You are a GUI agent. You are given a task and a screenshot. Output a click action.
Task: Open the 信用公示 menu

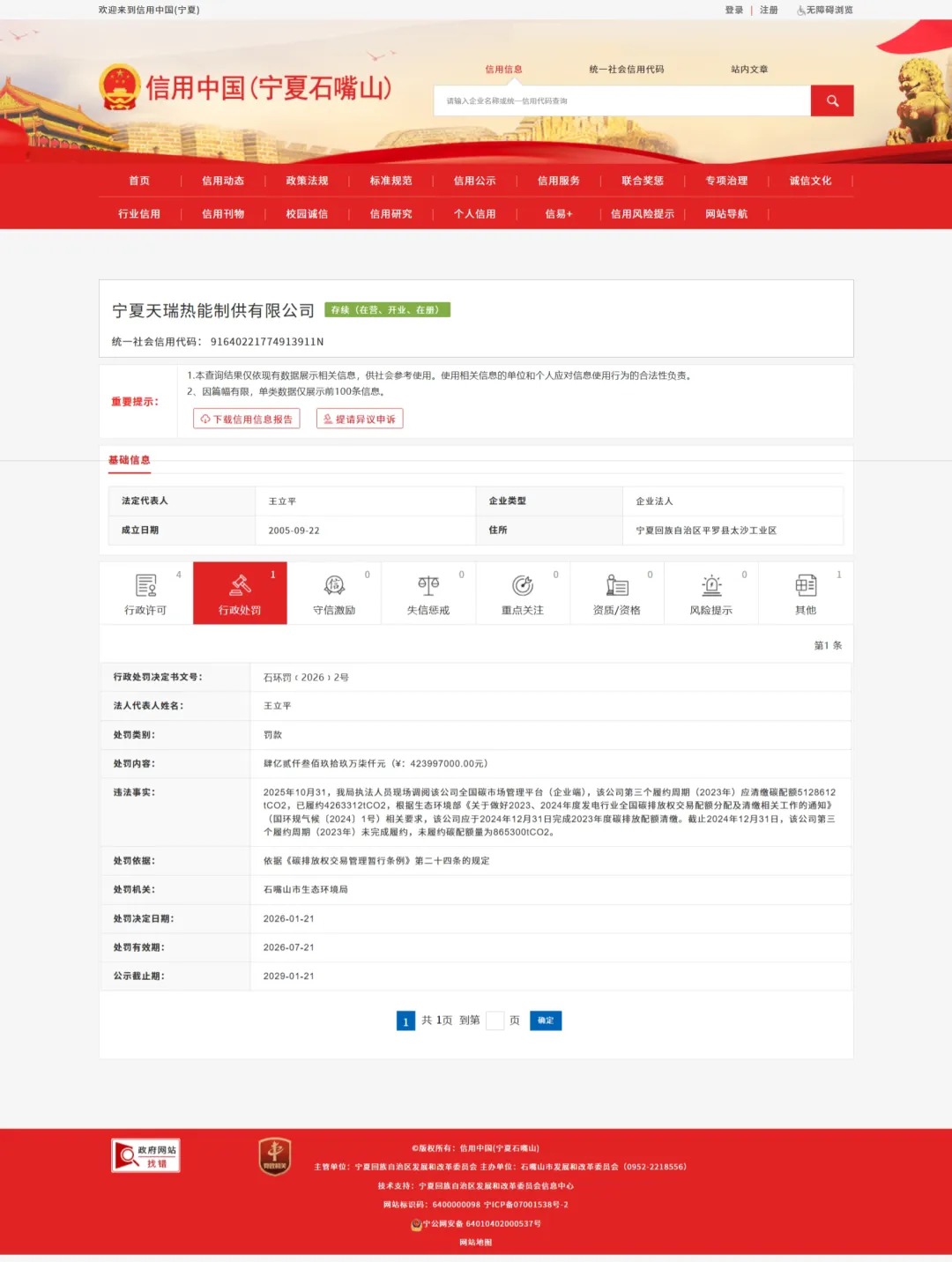click(474, 181)
